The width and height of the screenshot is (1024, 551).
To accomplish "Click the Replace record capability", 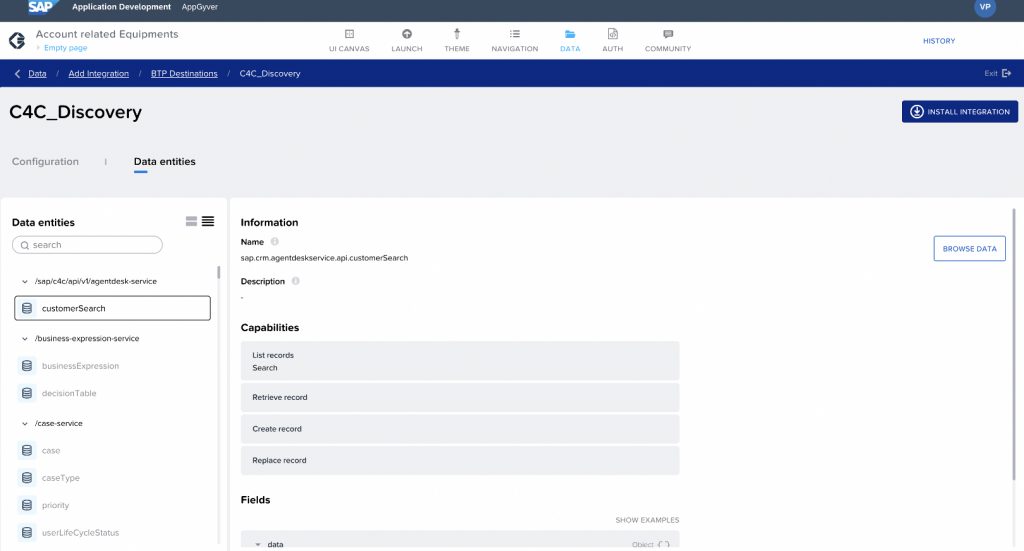I will point(460,460).
